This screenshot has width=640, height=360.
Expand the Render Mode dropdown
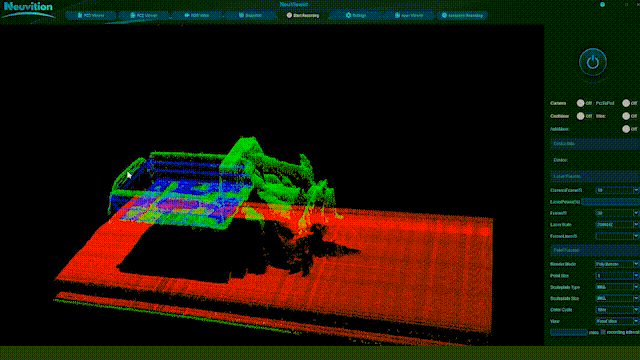[x=616, y=264]
